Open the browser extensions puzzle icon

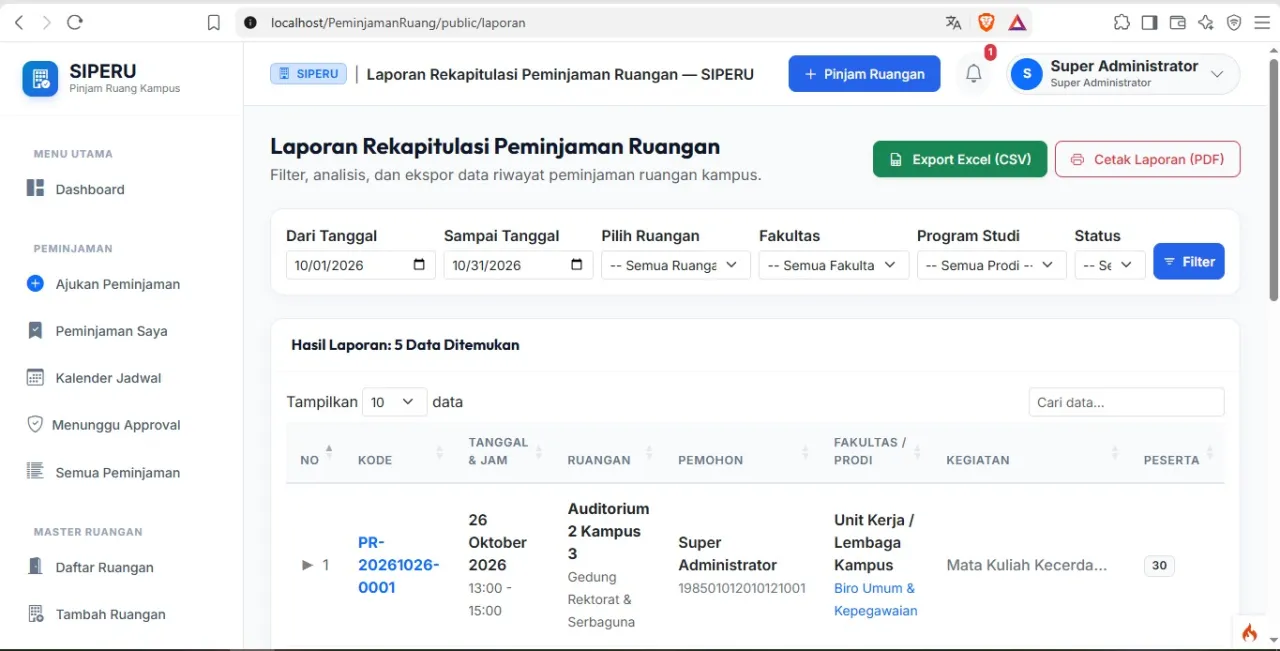pos(1121,22)
